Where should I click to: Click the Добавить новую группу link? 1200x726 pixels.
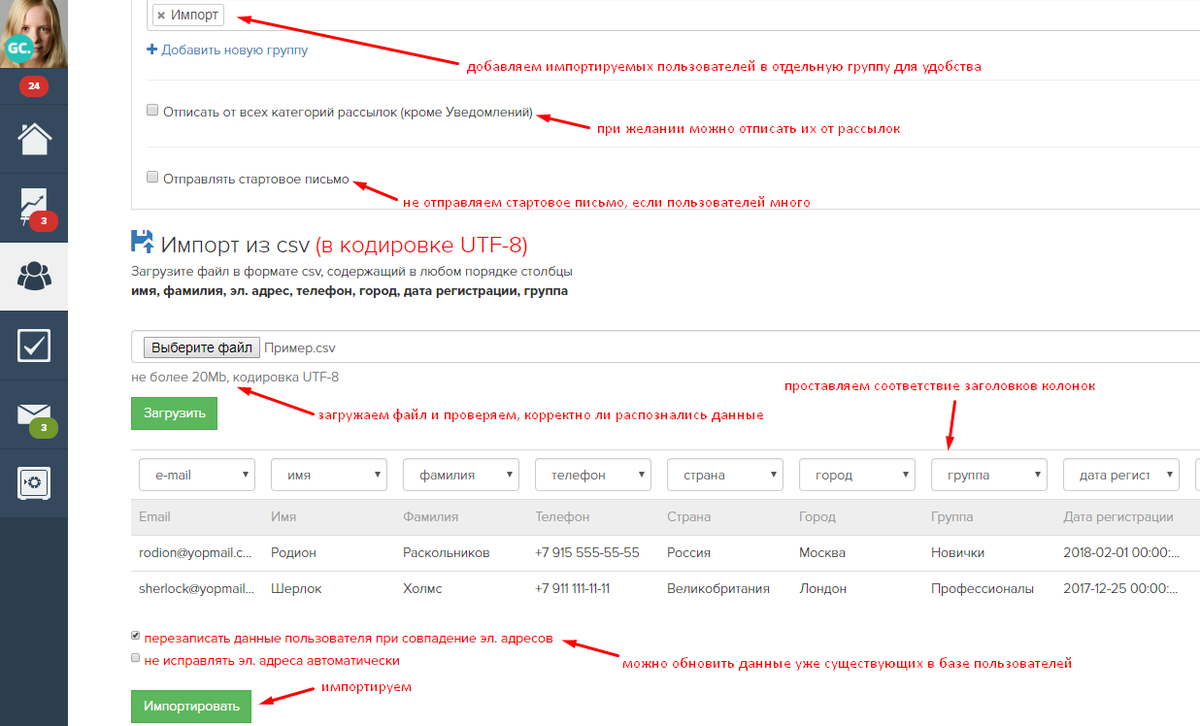click(234, 49)
